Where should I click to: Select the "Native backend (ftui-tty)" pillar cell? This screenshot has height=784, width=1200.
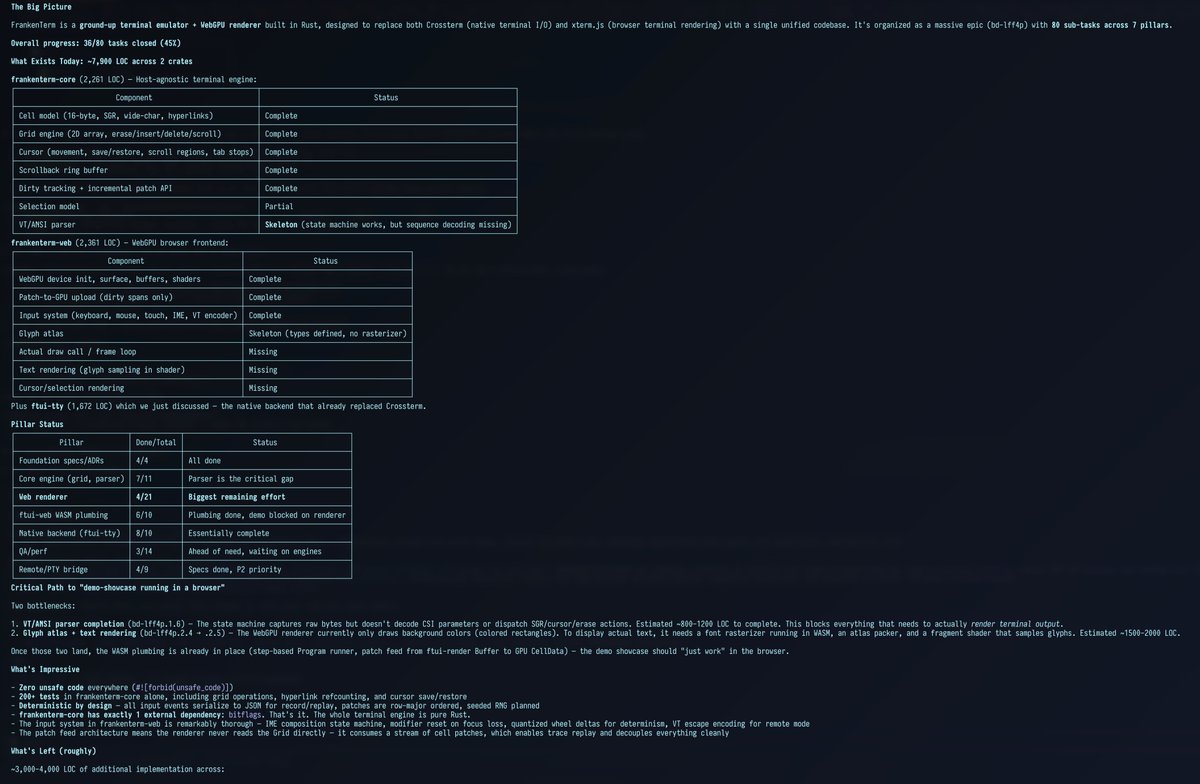tap(70, 533)
